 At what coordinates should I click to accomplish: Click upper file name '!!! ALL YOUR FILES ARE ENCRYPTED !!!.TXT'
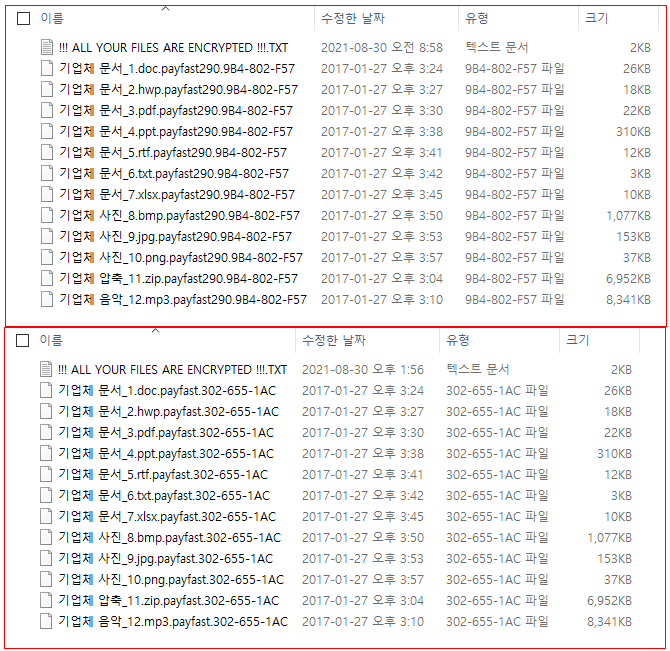pos(173,47)
